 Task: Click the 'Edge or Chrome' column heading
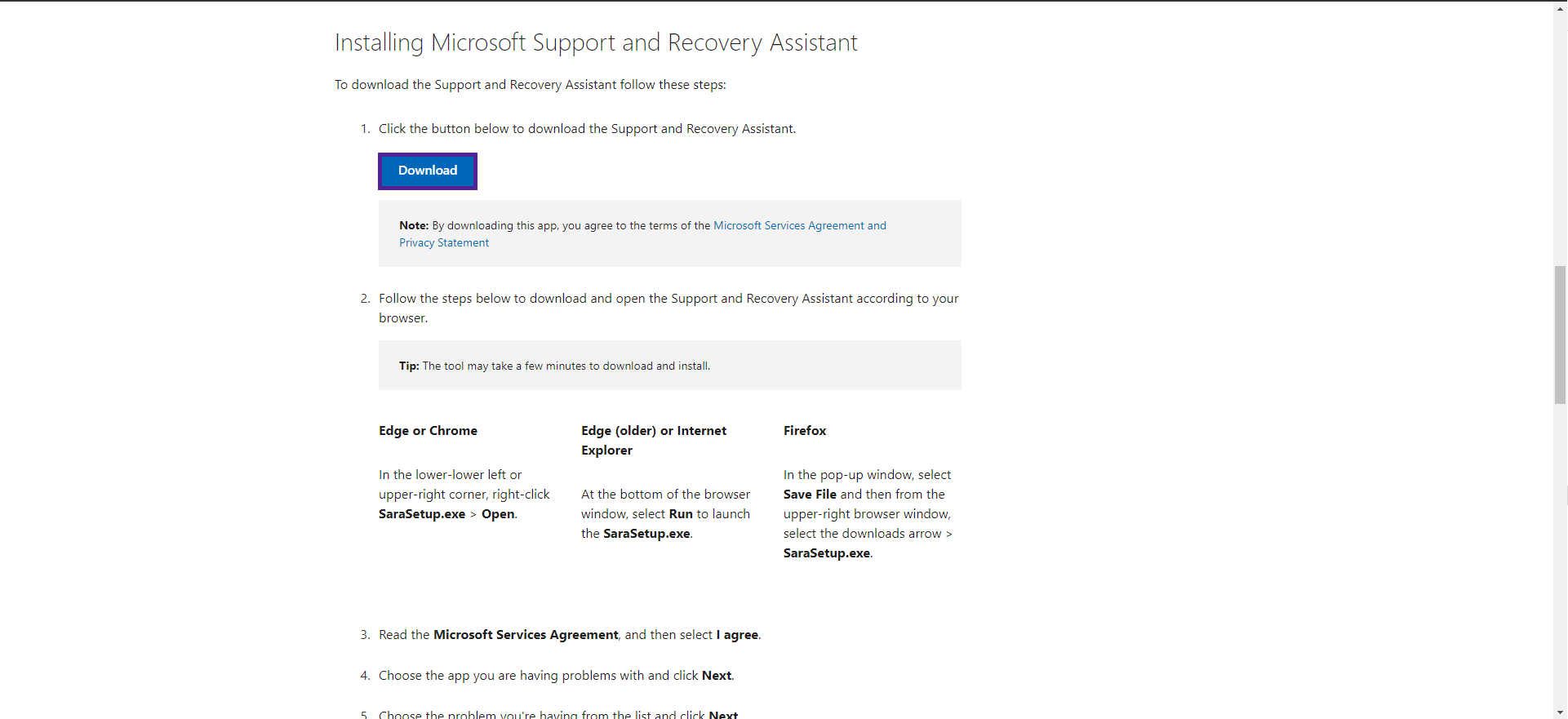[428, 431]
